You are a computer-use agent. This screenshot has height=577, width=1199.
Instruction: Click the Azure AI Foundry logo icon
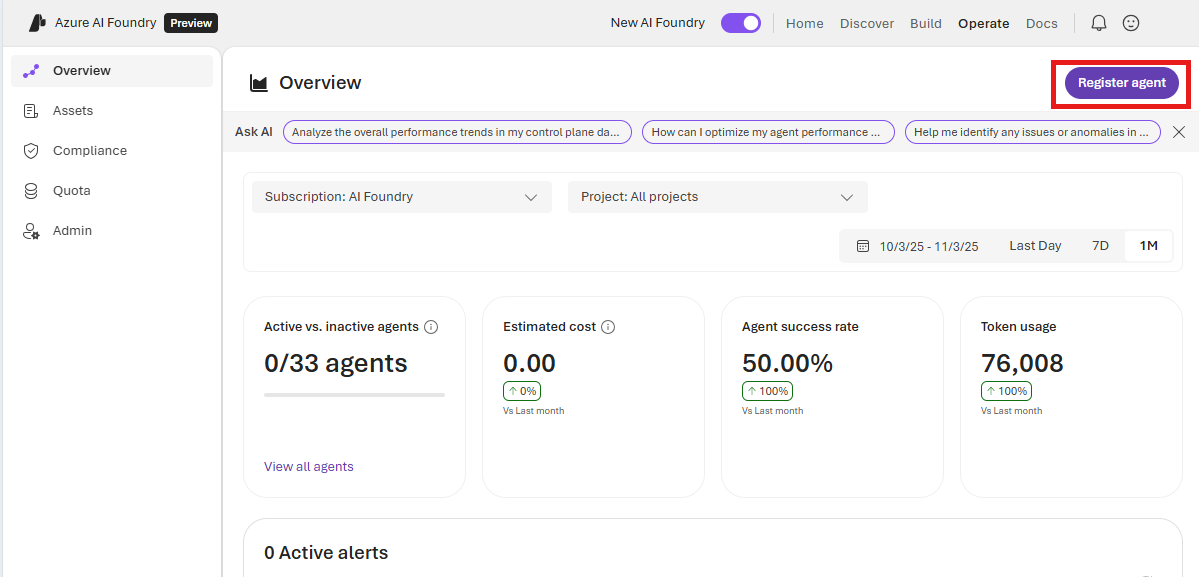click(x=38, y=23)
